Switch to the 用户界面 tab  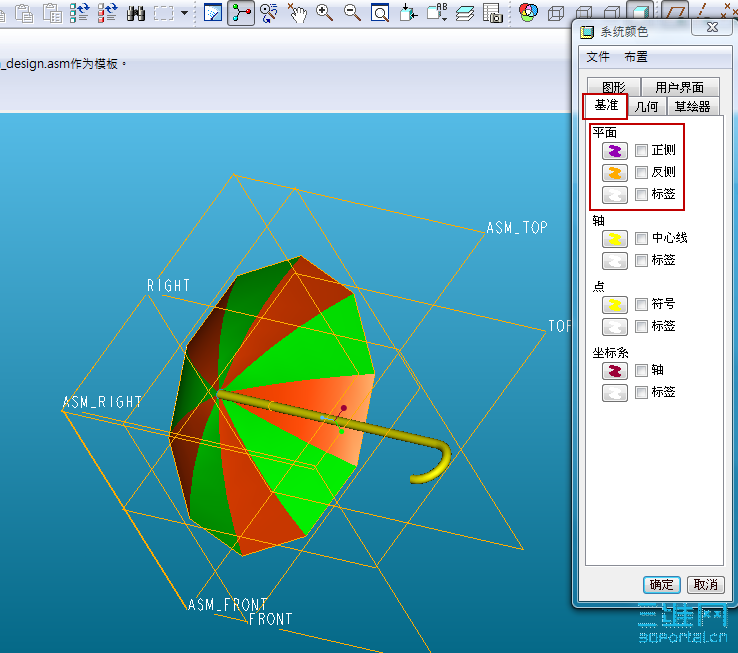coord(680,87)
